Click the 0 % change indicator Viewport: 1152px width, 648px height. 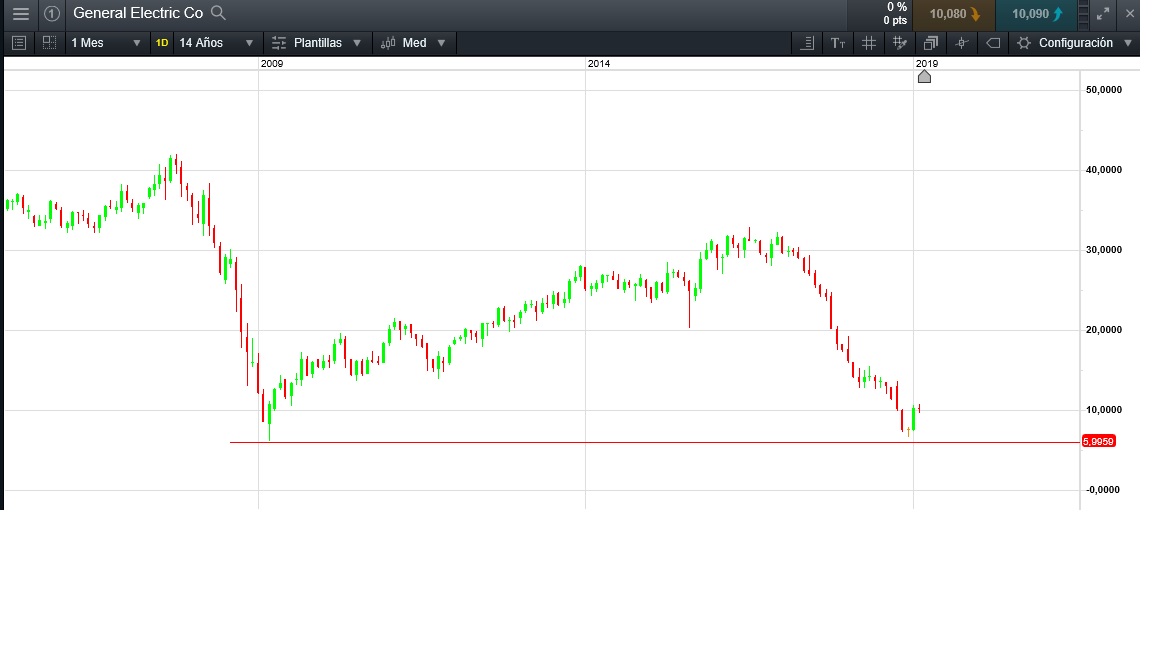896,7
